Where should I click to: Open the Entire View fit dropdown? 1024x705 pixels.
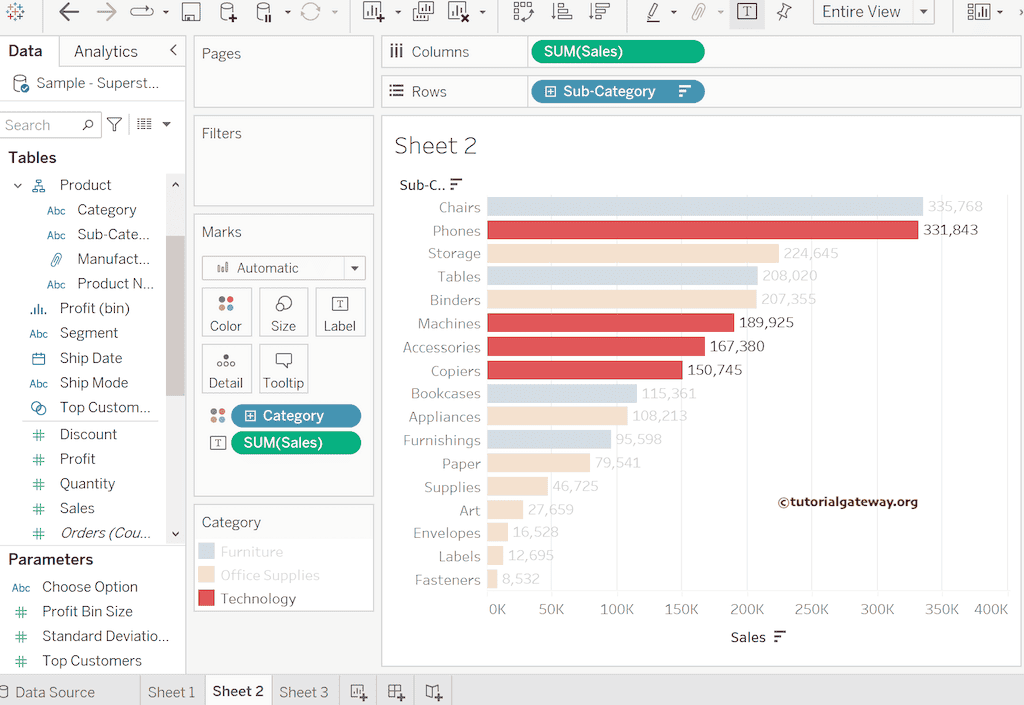coord(924,12)
